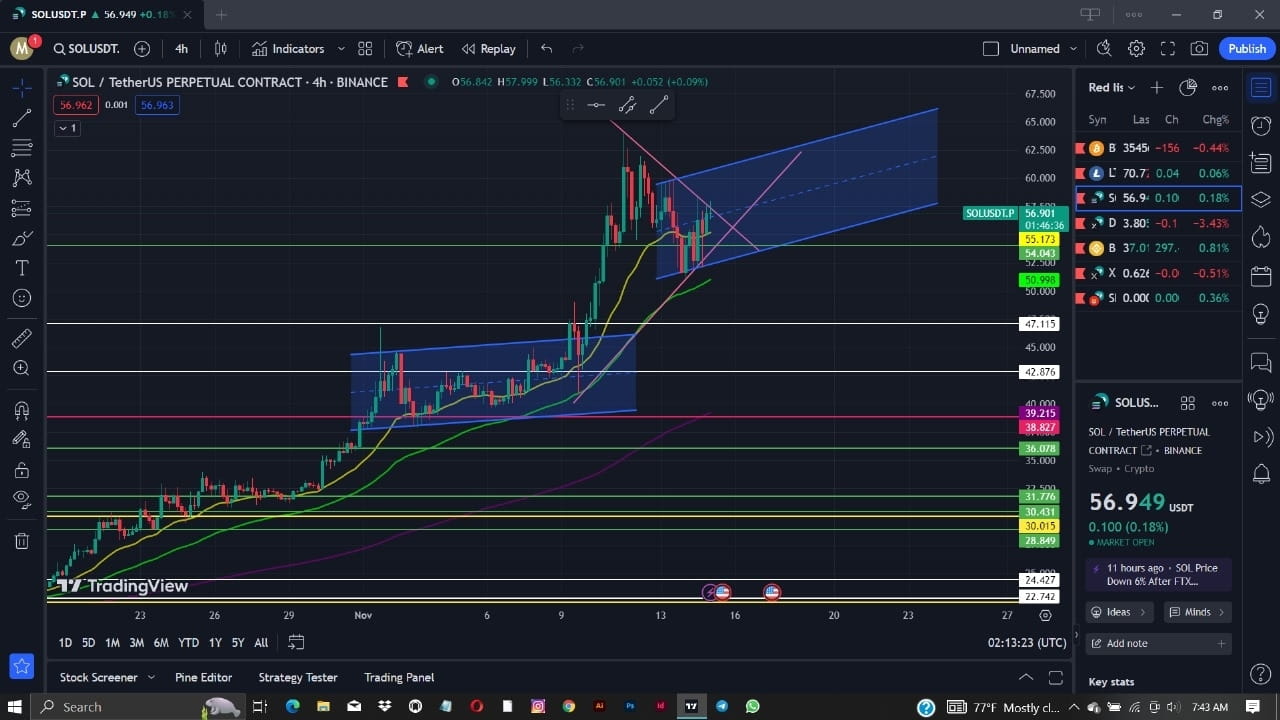
Task: Take a chart snapshot with the camera icon
Action: (1199, 48)
